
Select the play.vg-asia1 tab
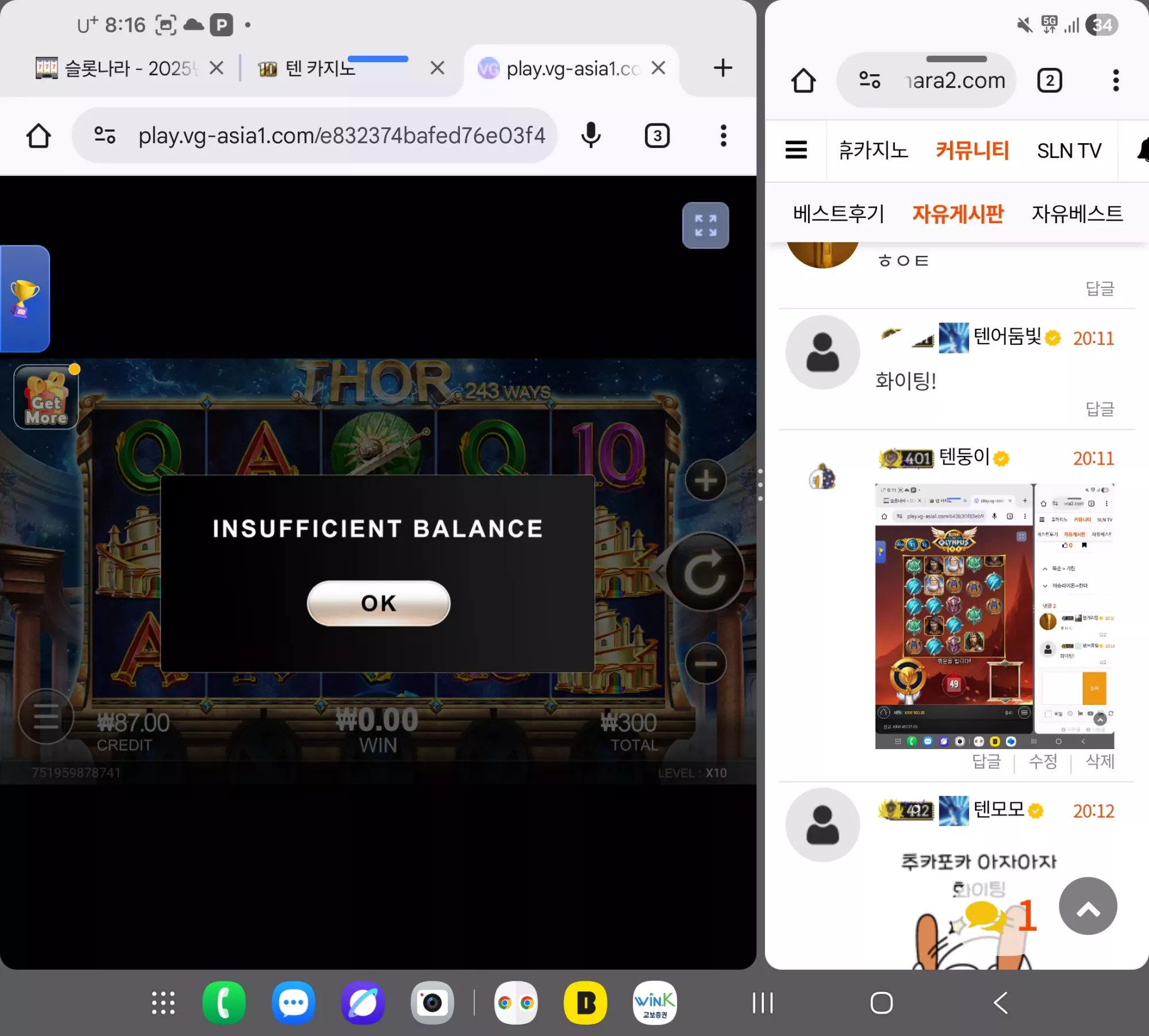tap(559, 68)
